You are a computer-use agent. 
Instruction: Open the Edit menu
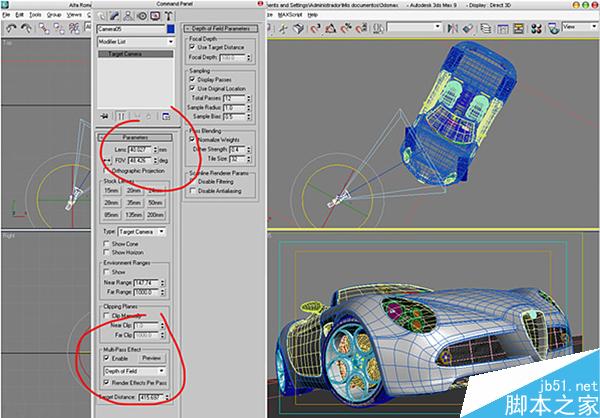[20, 15]
